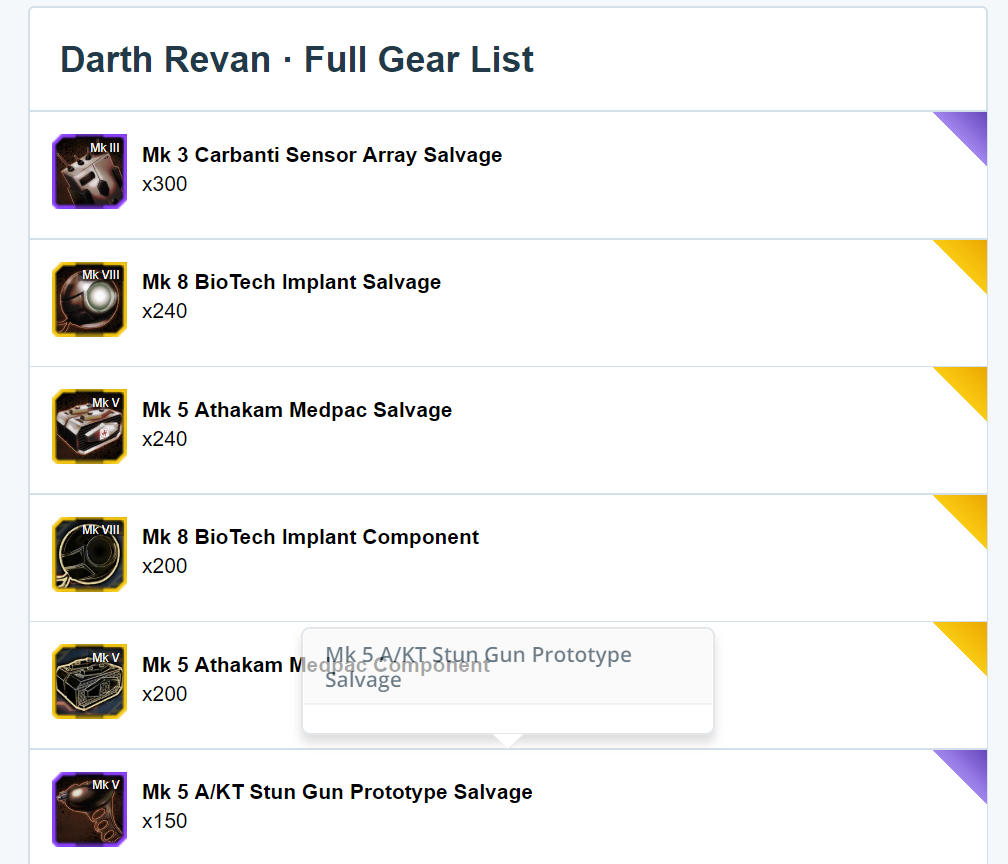The height and width of the screenshot is (864, 1008).
Task: Click purple corner marker on Stun Gun Prototype row
Action: (969, 766)
